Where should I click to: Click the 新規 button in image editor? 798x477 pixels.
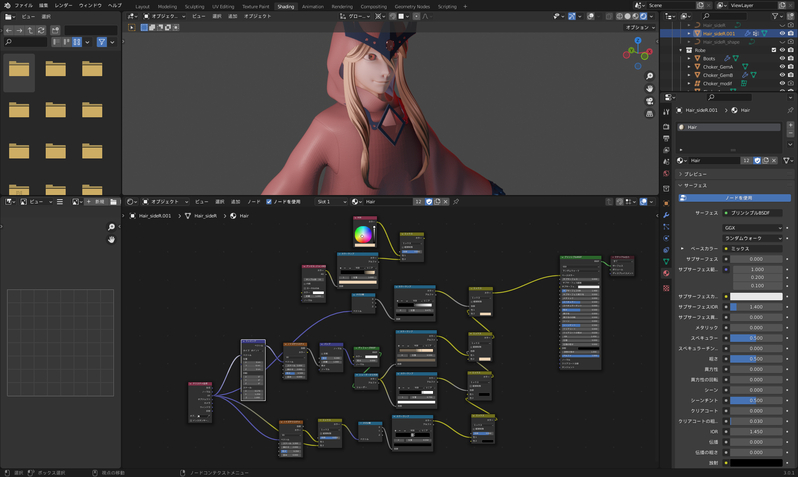pos(97,202)
